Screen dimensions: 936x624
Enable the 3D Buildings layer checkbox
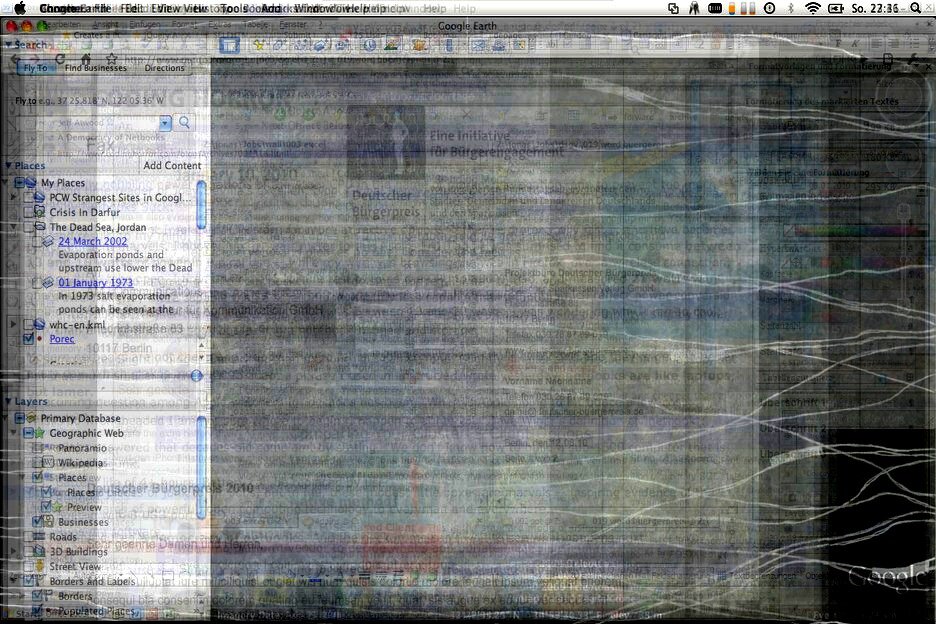tap(28, 551)
